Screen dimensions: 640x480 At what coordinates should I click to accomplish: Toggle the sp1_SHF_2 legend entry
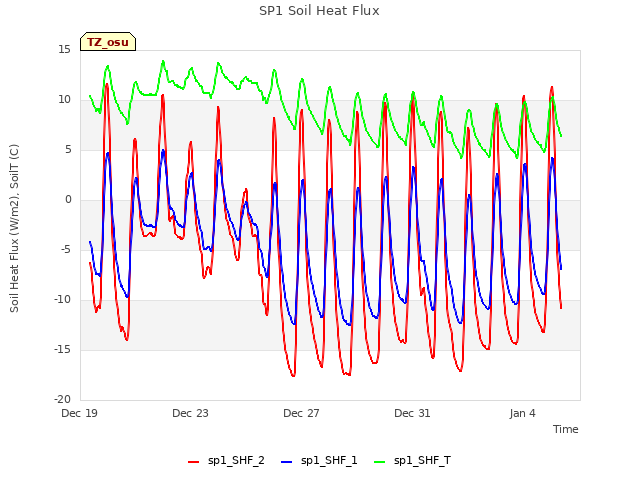(x=226, y=460)
